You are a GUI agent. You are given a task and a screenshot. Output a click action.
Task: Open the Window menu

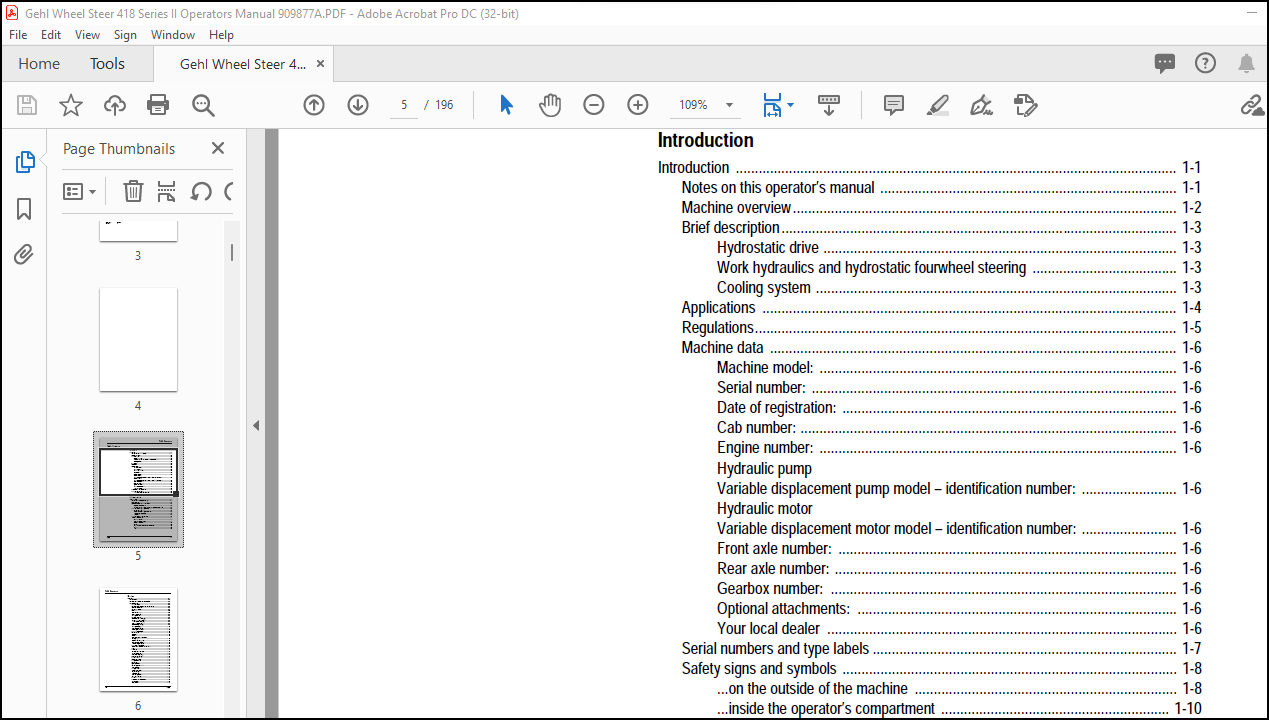[x=173, y=34]
